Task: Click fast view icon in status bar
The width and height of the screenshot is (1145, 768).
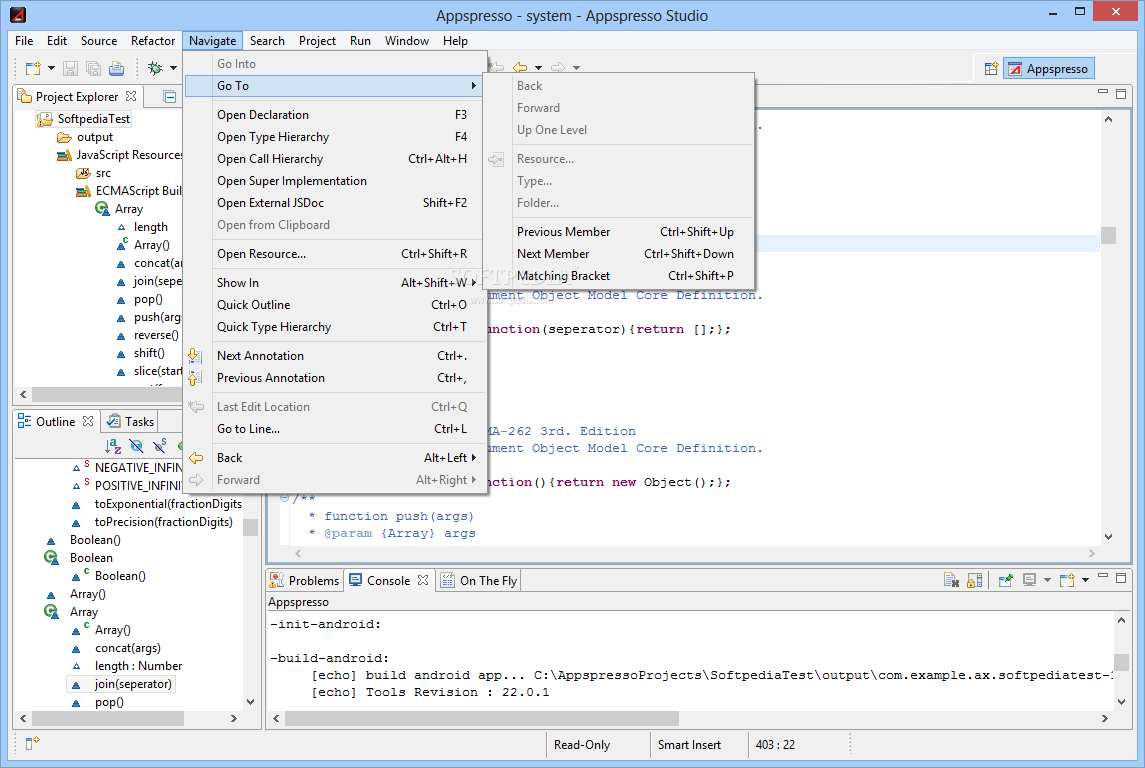Action: point(32,743)
